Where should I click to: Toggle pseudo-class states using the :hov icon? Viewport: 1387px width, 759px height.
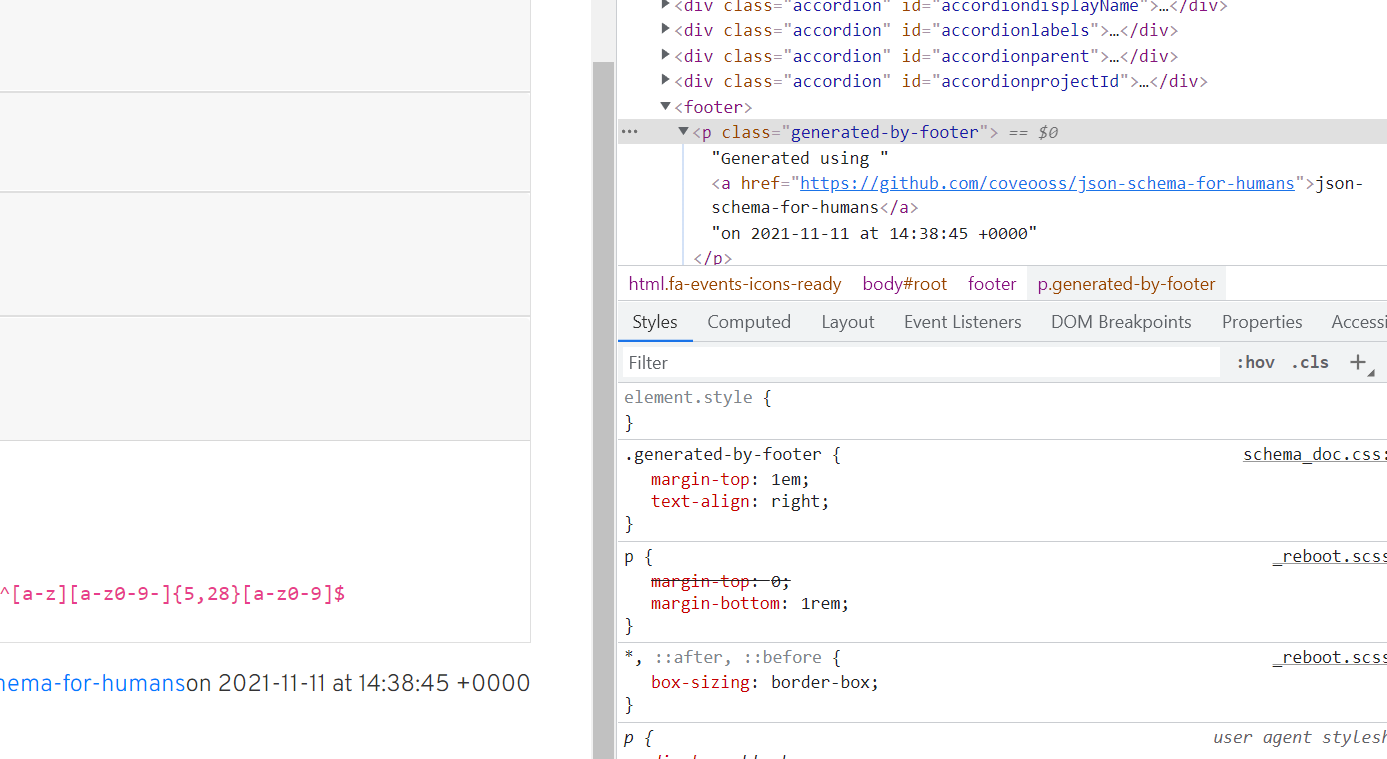[1254, 362]
